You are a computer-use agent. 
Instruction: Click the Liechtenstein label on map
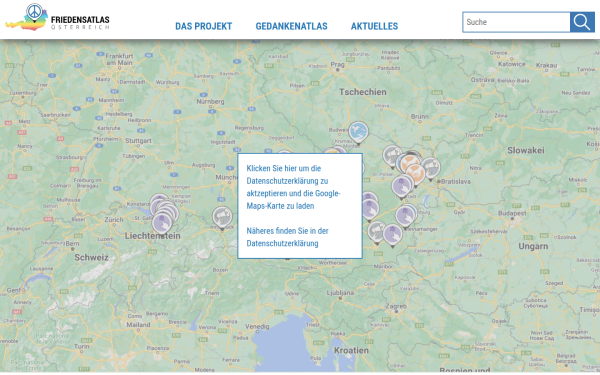coord(152,236)
